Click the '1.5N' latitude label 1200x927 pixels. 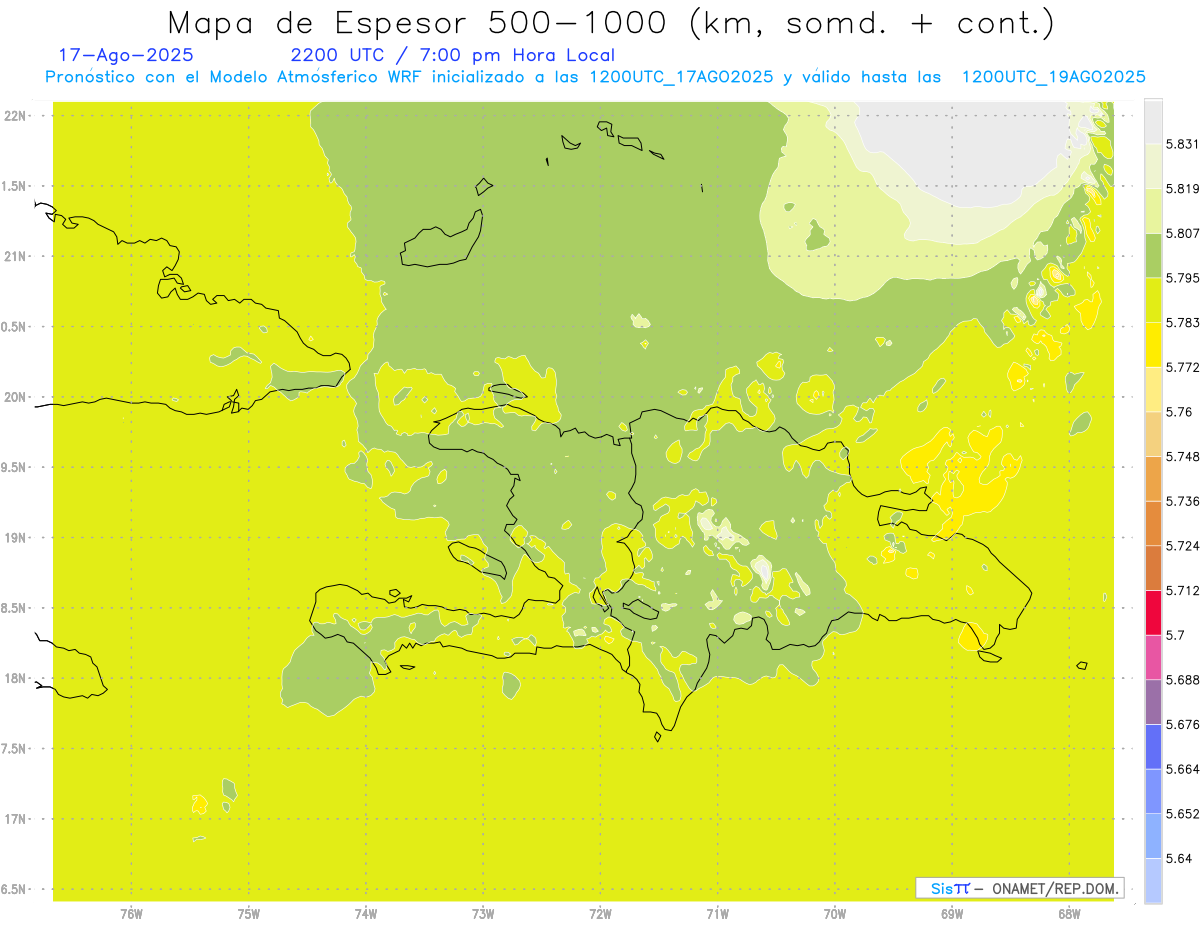15,186
